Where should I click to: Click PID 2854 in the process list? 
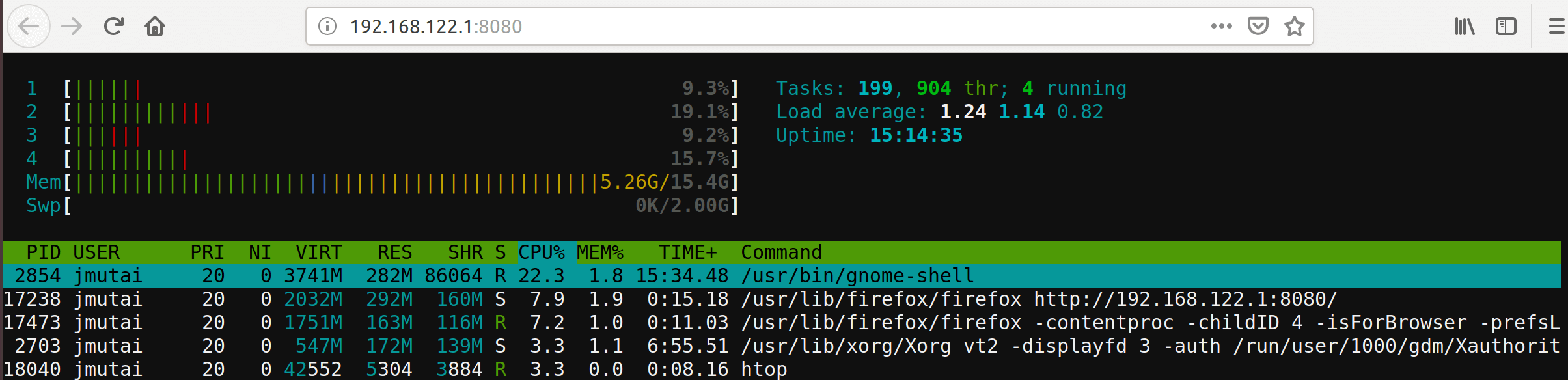pos(38,276)
